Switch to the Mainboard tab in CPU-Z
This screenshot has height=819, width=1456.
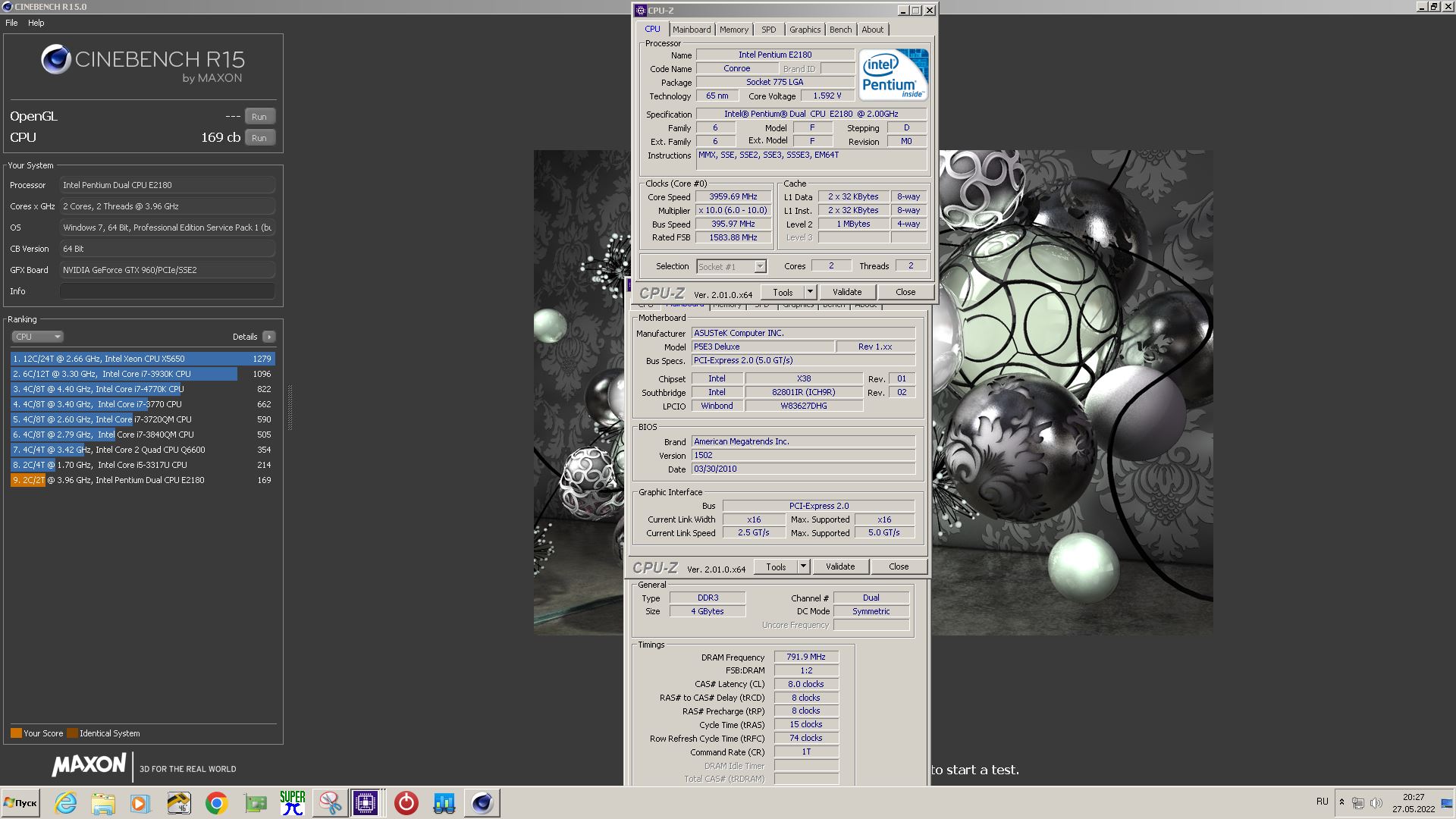pyautogui.click(x=692, y=30)
